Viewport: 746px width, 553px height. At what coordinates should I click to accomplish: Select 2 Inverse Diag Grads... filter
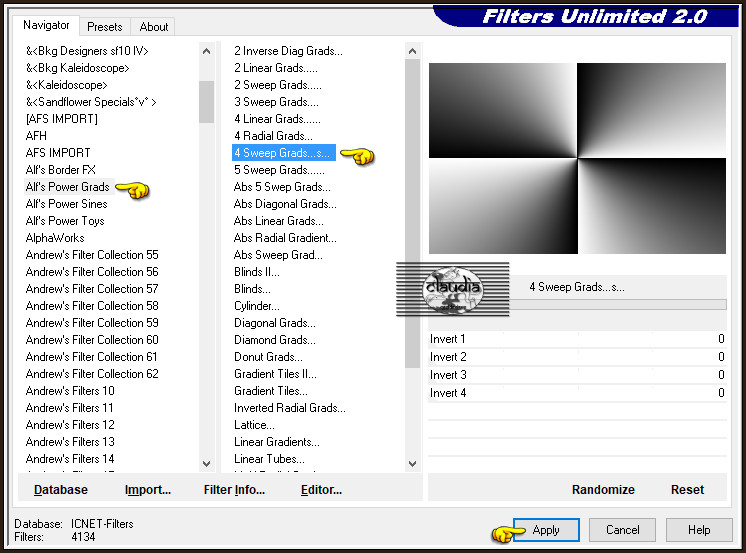288,51
